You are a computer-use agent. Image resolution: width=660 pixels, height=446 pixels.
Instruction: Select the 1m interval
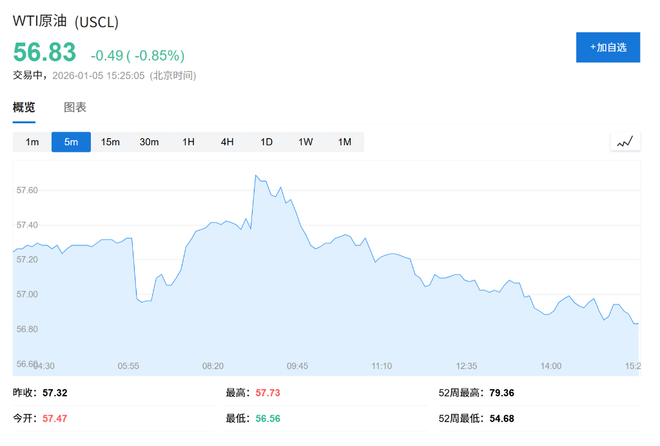coord(32,142)
